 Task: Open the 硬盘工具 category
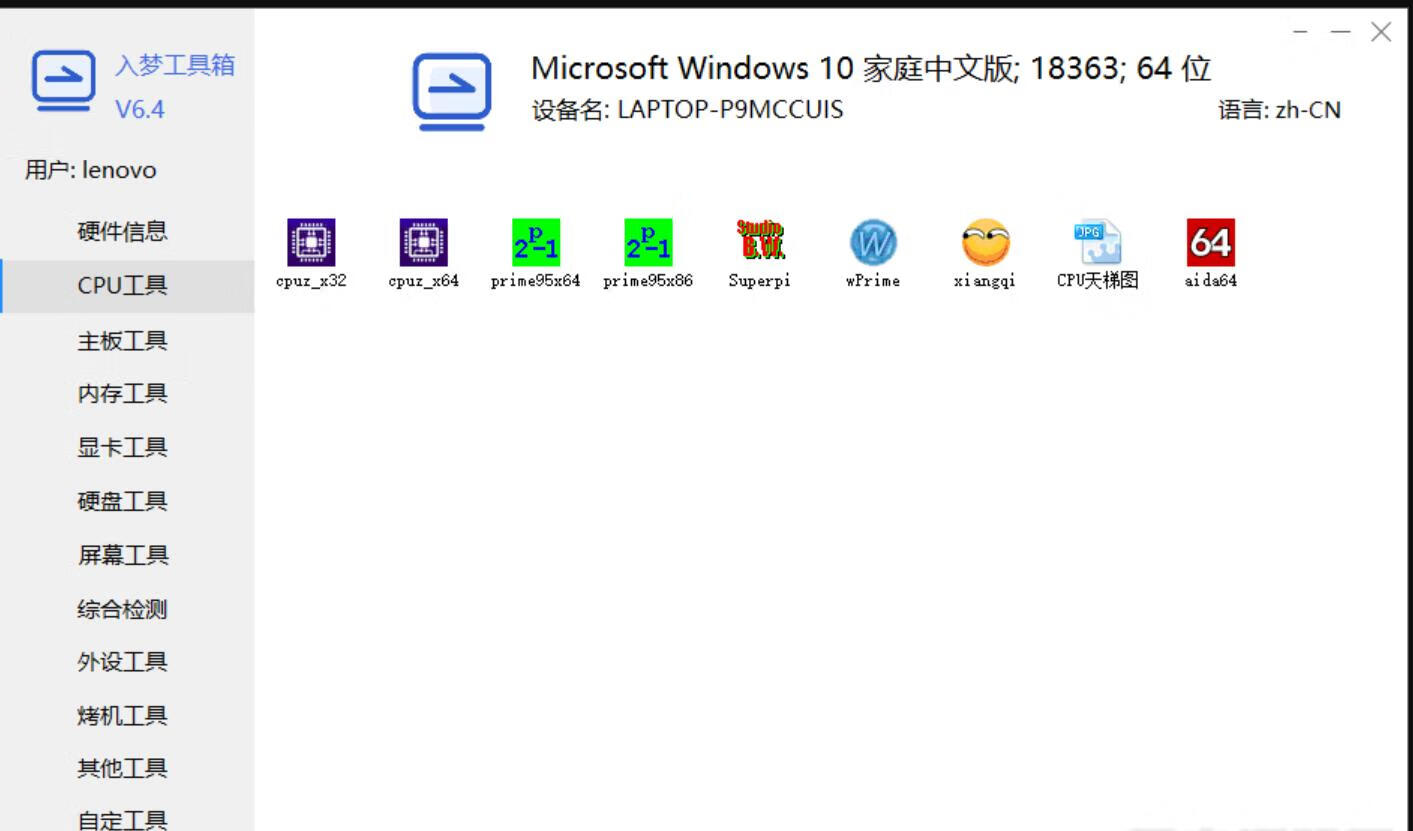(127, 501)
